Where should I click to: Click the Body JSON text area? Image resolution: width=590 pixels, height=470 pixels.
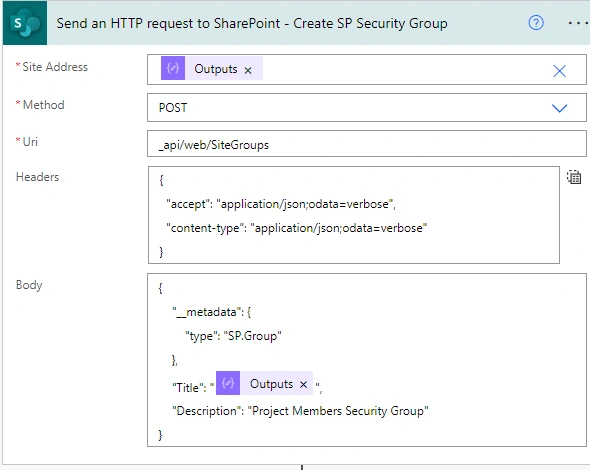[x=366, y=360]
